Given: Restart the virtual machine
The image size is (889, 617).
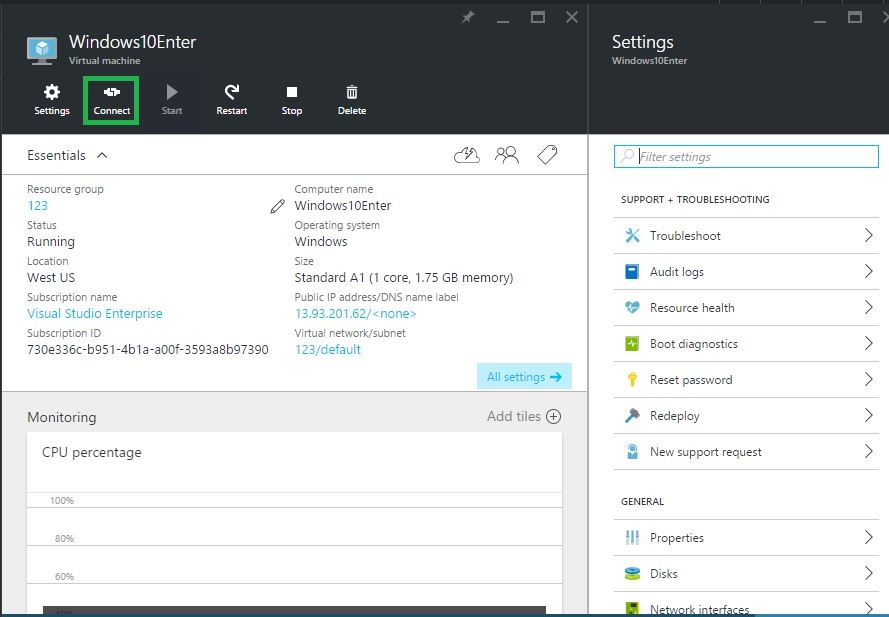Looking at the screenshot, I should pos(231,100).
